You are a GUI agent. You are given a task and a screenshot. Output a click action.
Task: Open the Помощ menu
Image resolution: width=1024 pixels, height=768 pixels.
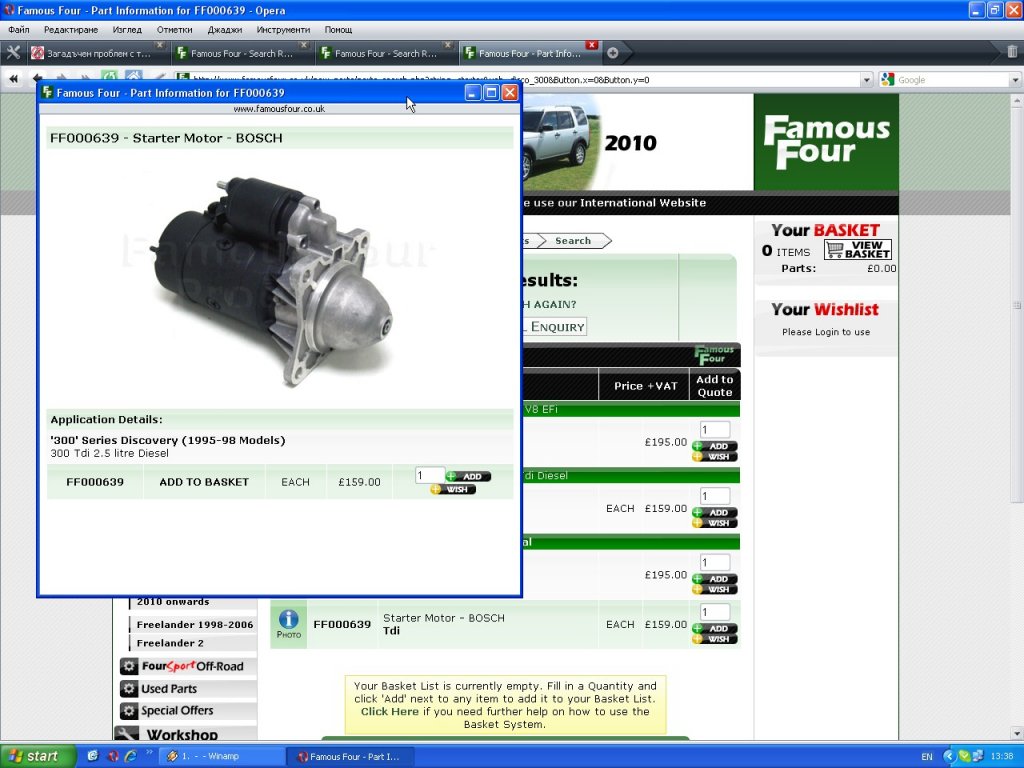(x=338, y=29)
